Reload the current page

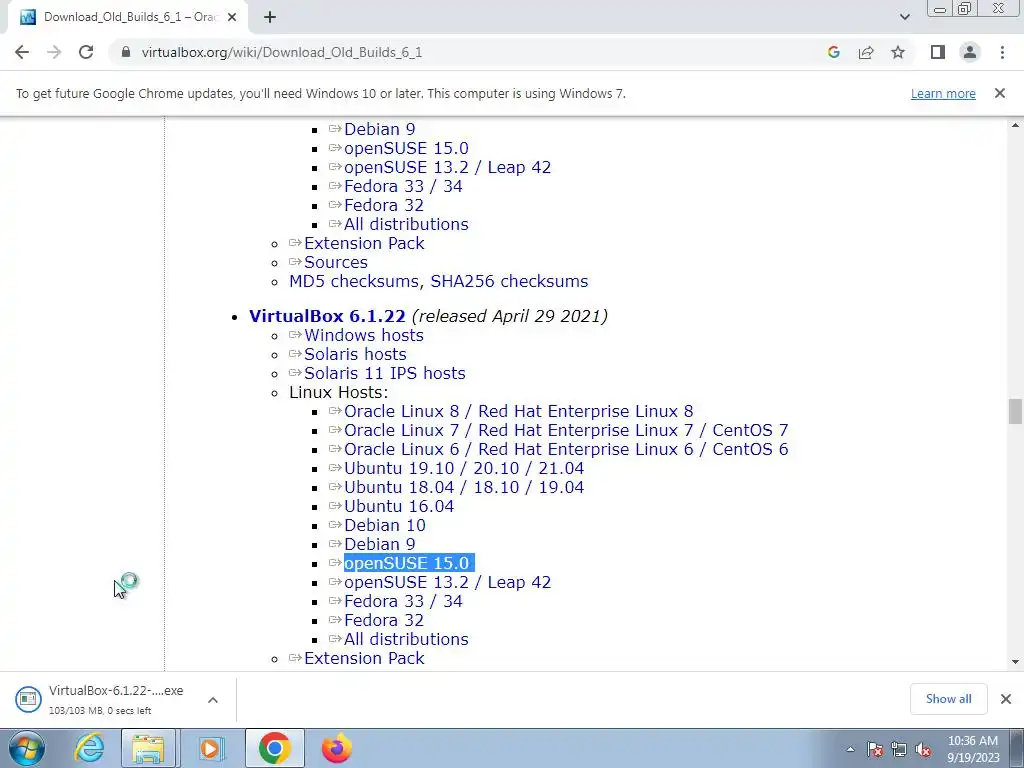point(86,52)
